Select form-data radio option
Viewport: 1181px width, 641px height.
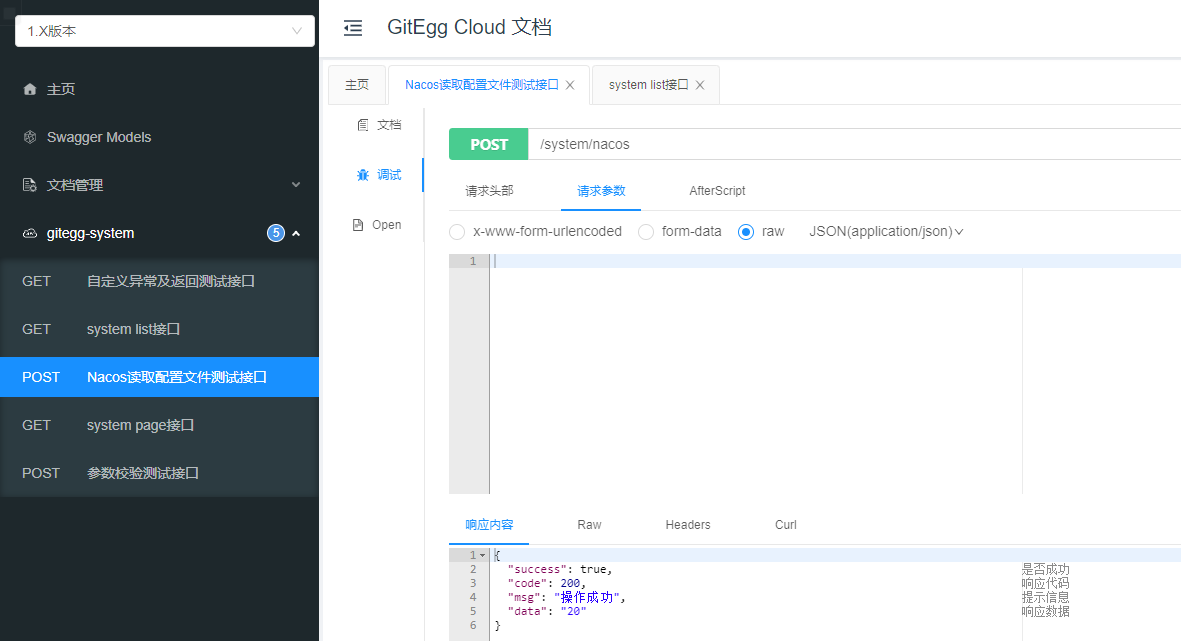point(645,232)
